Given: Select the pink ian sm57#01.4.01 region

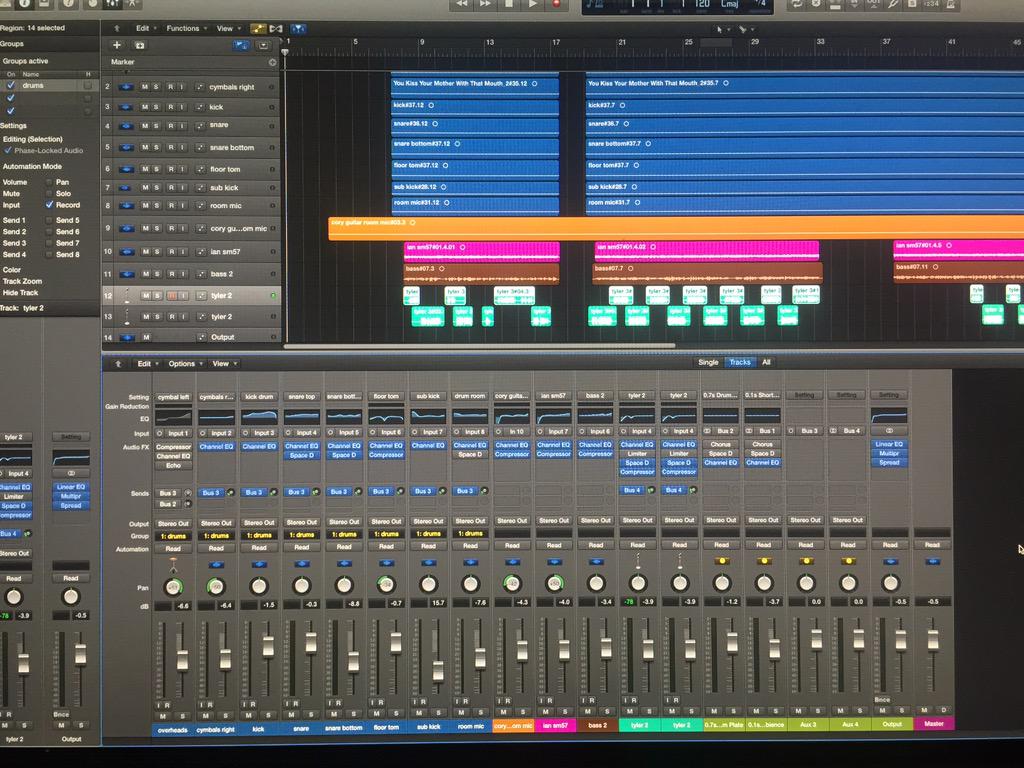Looking at the screenshot, I should pyautogui.click(x=482, y=251).
